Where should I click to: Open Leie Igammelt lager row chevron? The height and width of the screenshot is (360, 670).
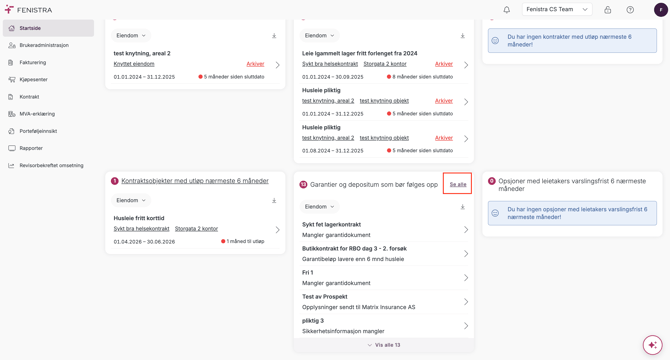(x=466, y=65)
